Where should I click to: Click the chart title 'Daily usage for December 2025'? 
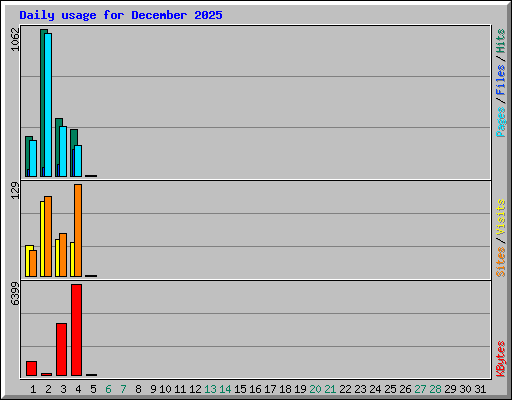click(x=121, y=15)
